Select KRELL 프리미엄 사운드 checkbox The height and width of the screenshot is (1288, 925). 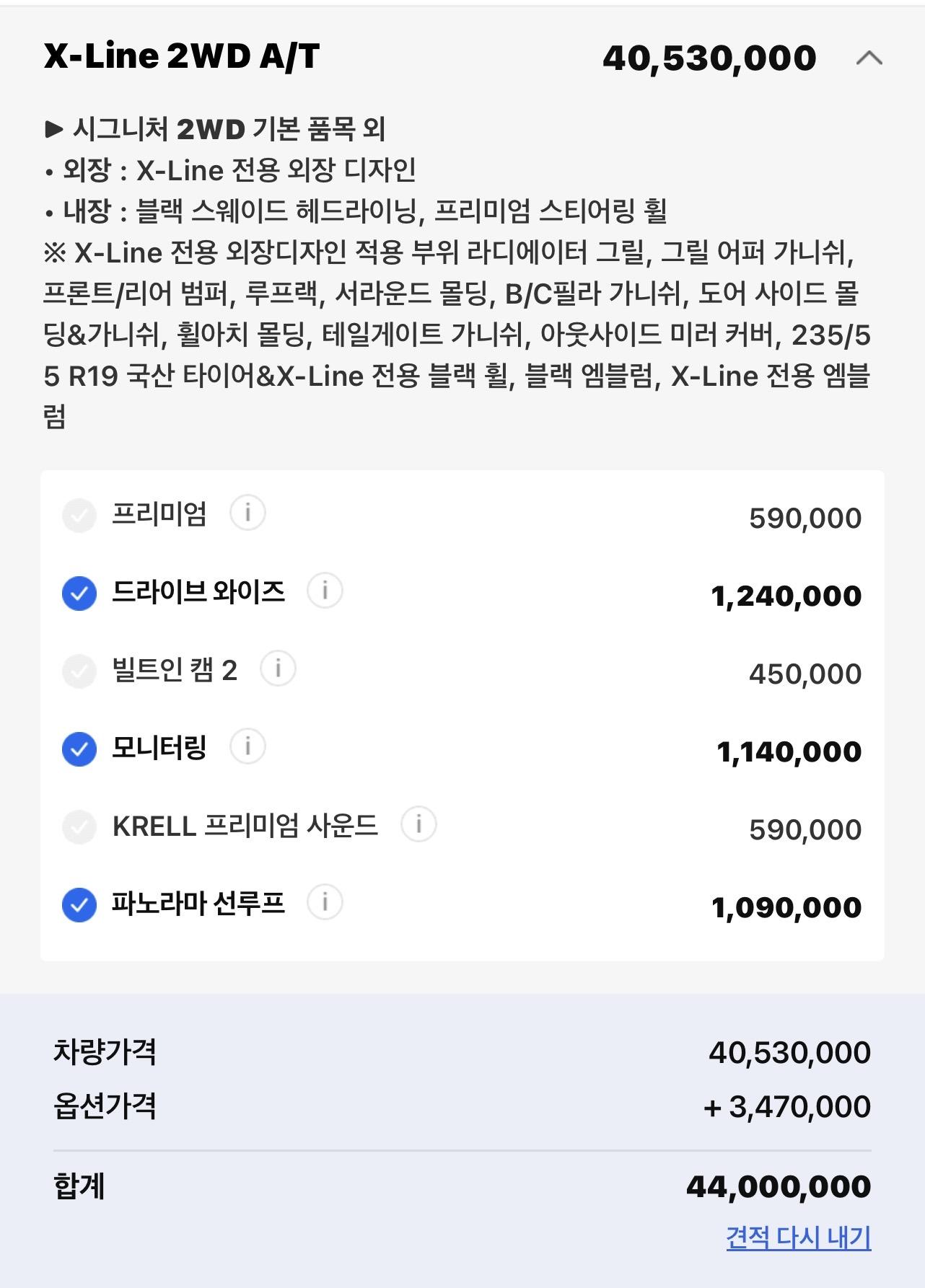point(79,827)
